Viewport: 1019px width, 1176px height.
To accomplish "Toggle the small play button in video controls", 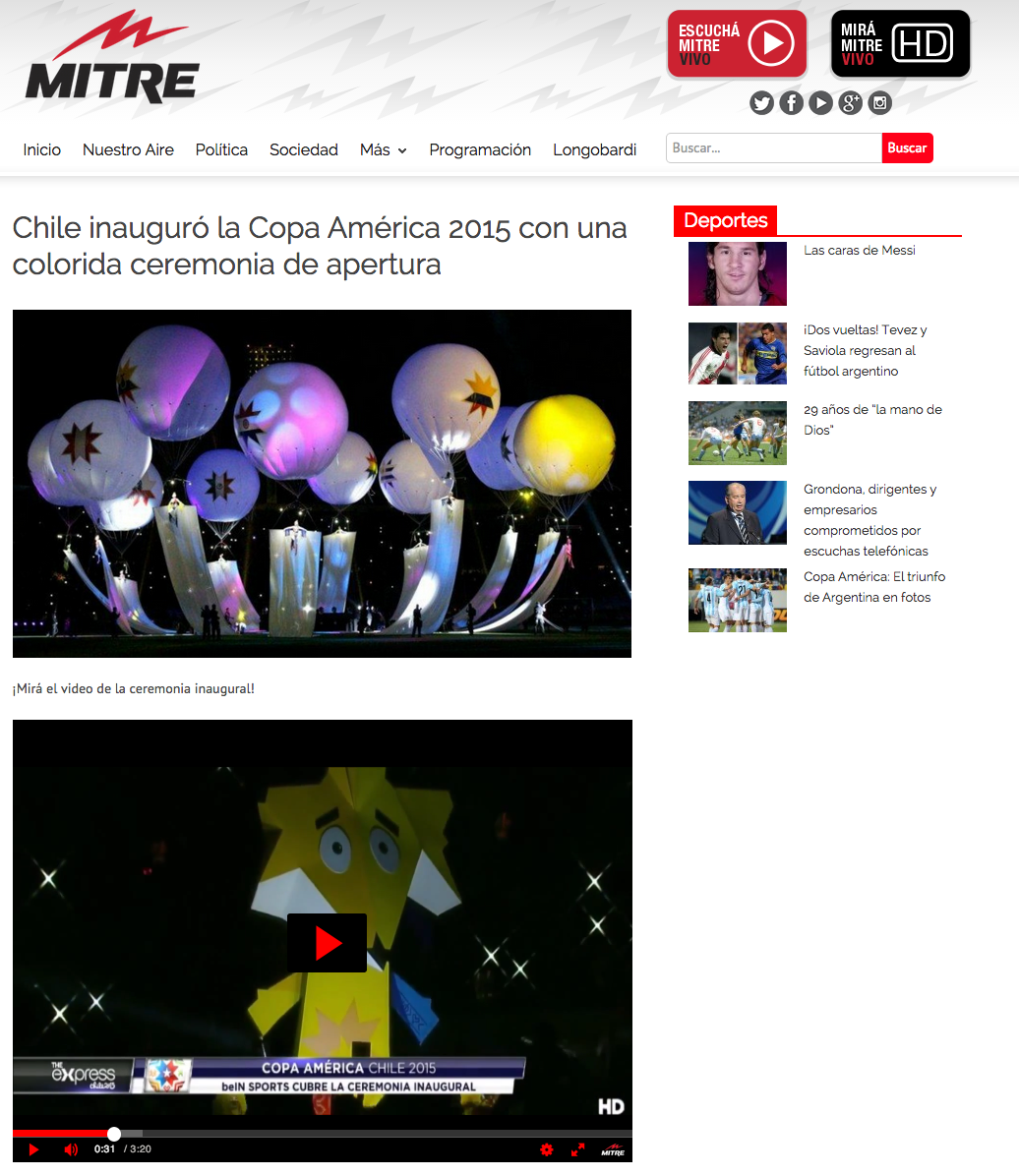I will 33,1149.
